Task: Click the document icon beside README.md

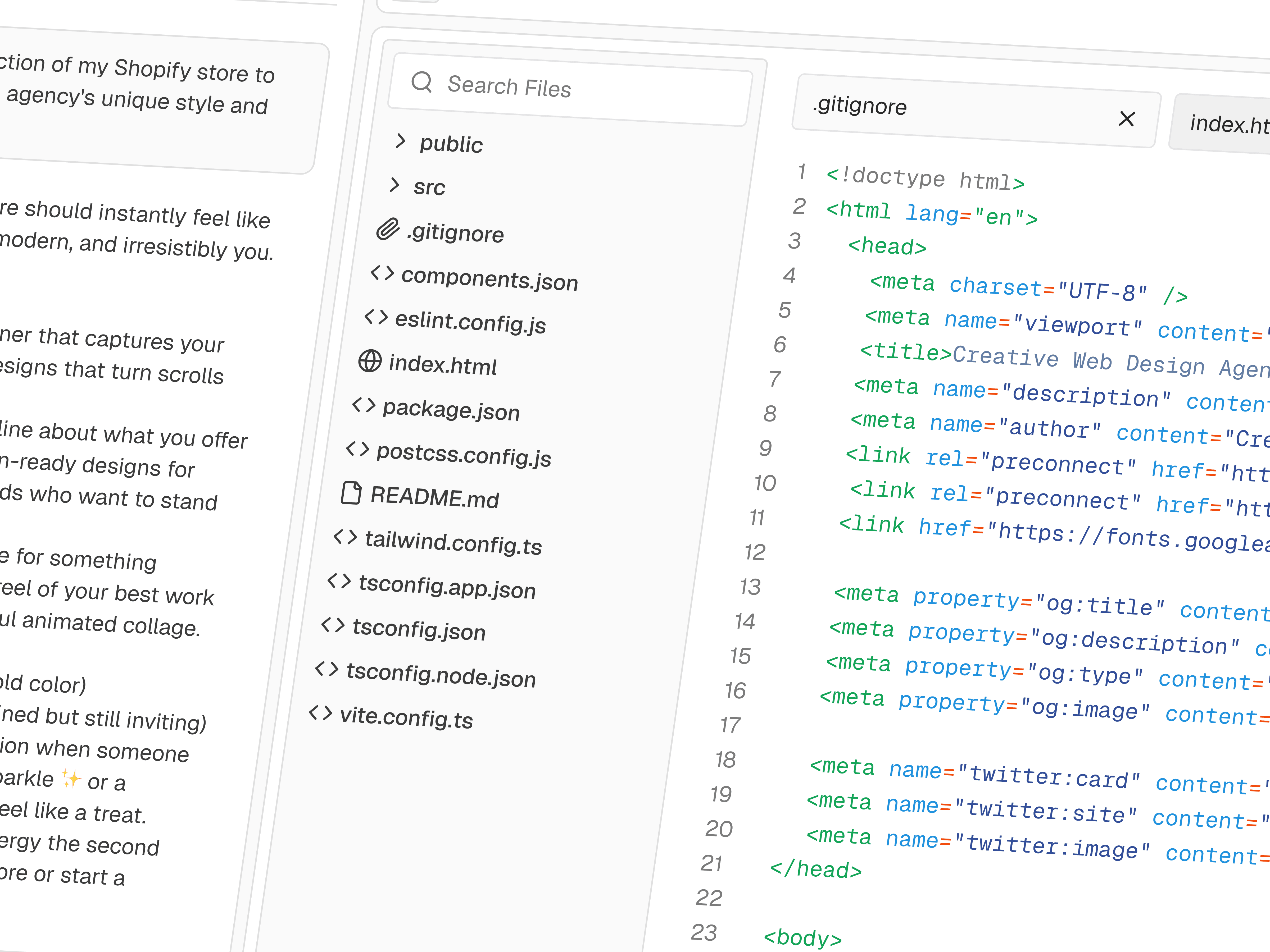Action: [351, 493]
